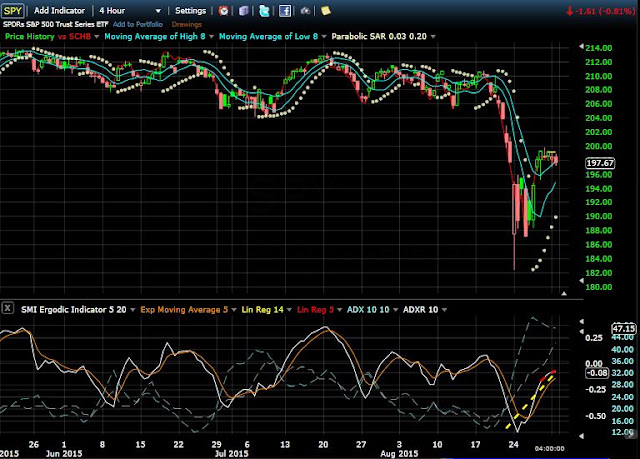Screen dimensions: 640x459
Task: Open the yellow sticky note icon
Action: [326, 11]
